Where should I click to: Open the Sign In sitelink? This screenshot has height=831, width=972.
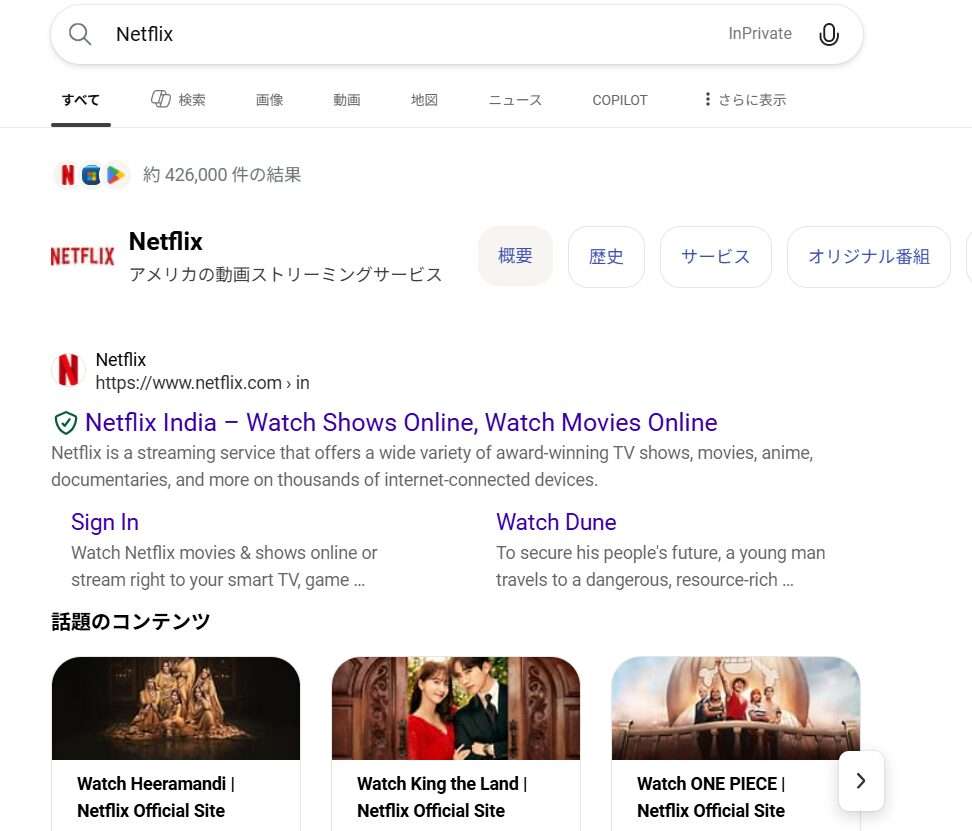pos(105,522)
